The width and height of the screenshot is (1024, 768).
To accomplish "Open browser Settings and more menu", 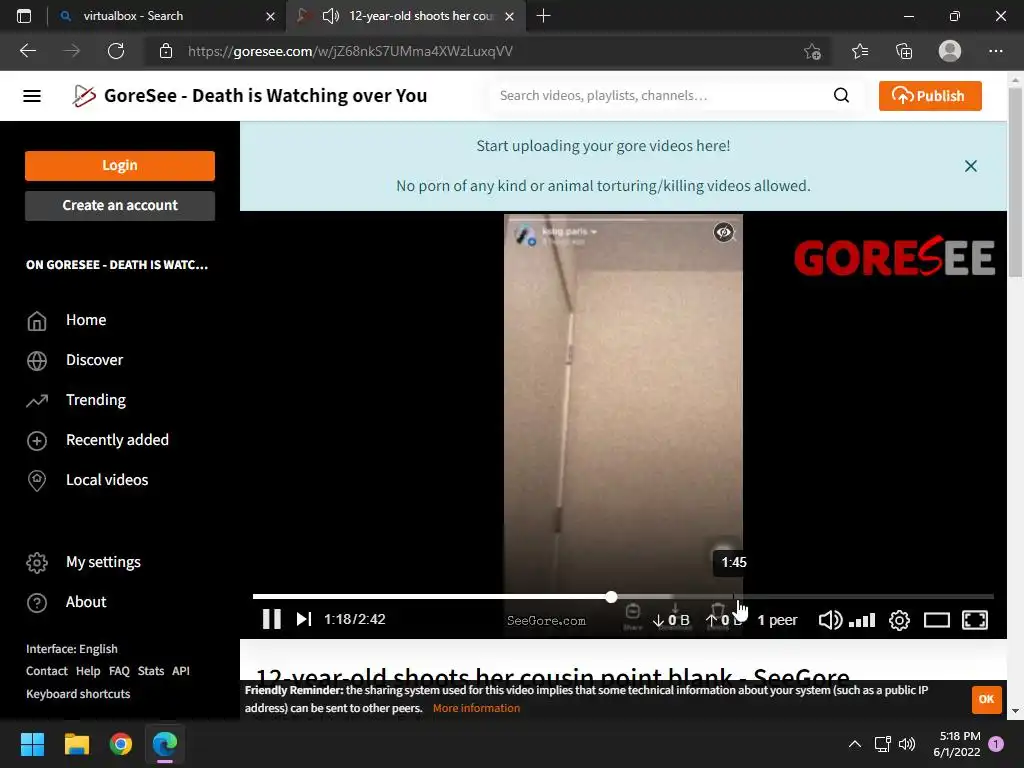I will (x=995, y=51).
